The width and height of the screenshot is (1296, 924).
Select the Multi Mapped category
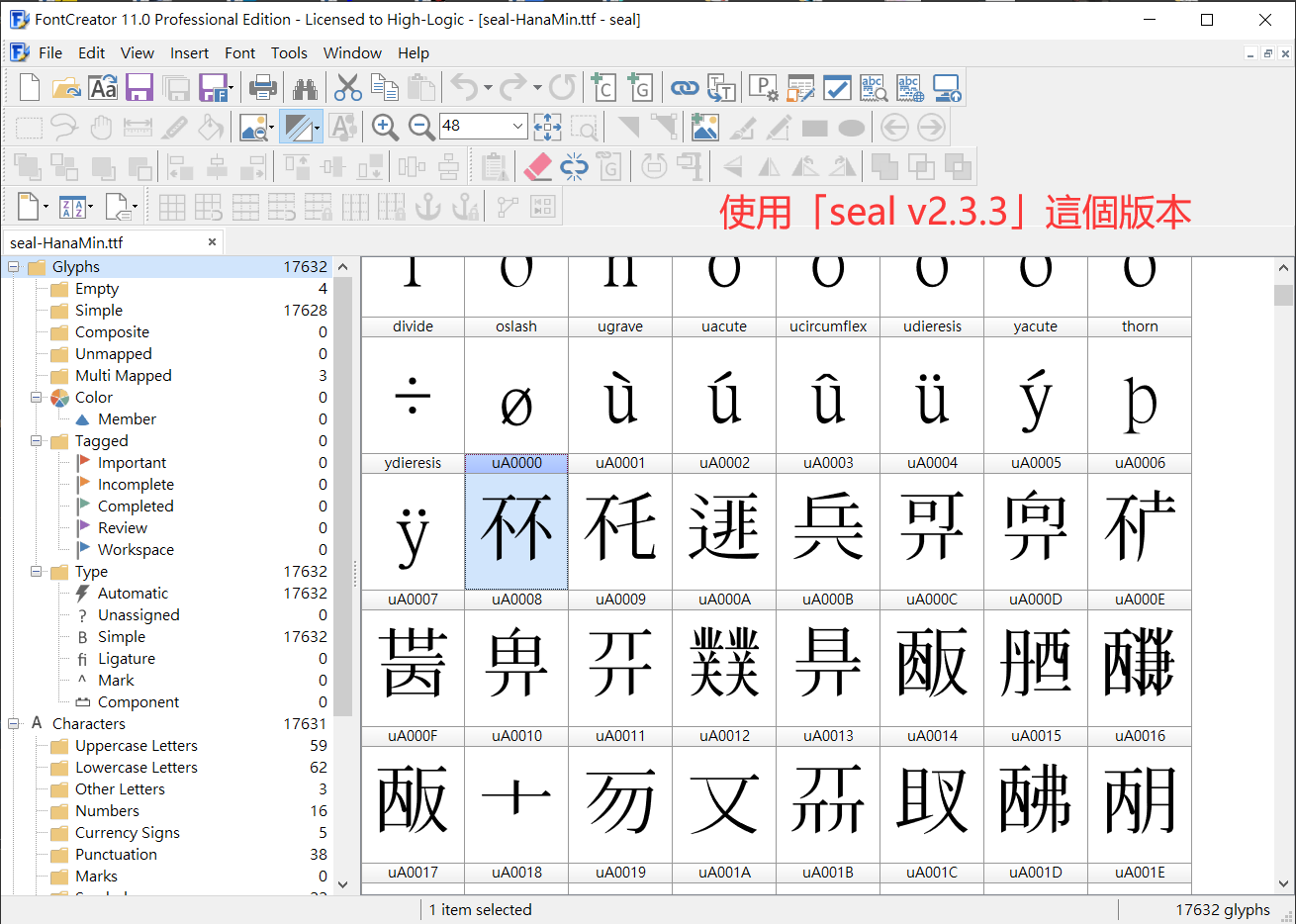point(124,376)
